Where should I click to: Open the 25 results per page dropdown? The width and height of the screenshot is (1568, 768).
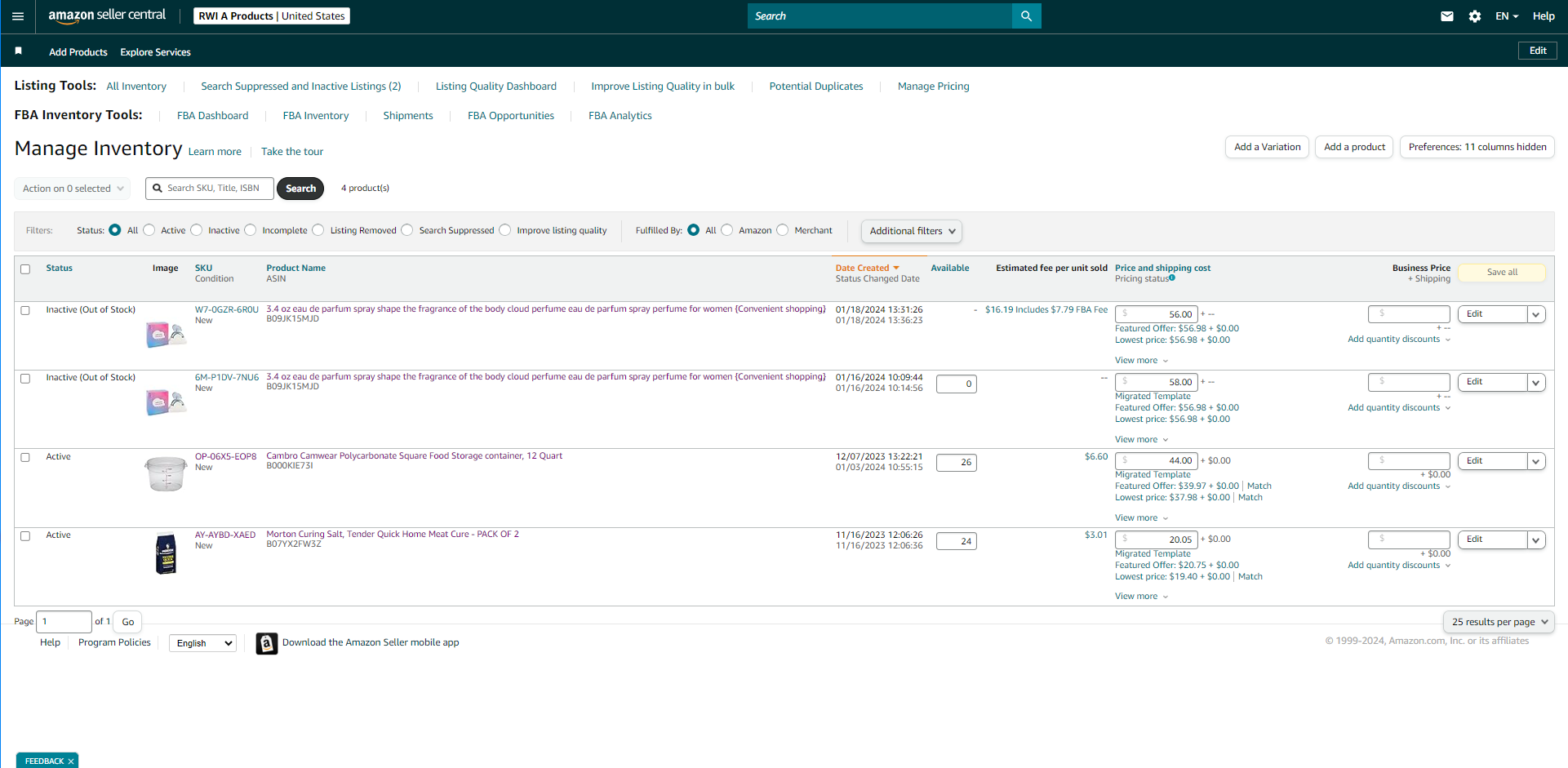tap(1499, 622)
